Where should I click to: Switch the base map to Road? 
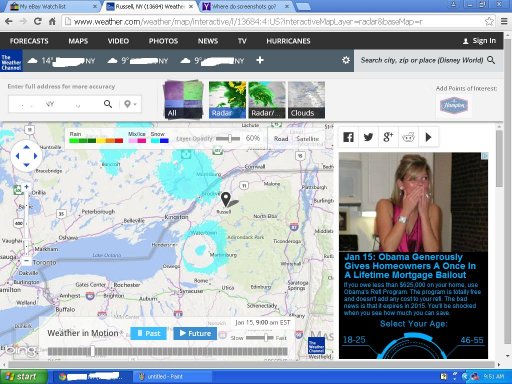pyautogui.click(x=281, y=139)
